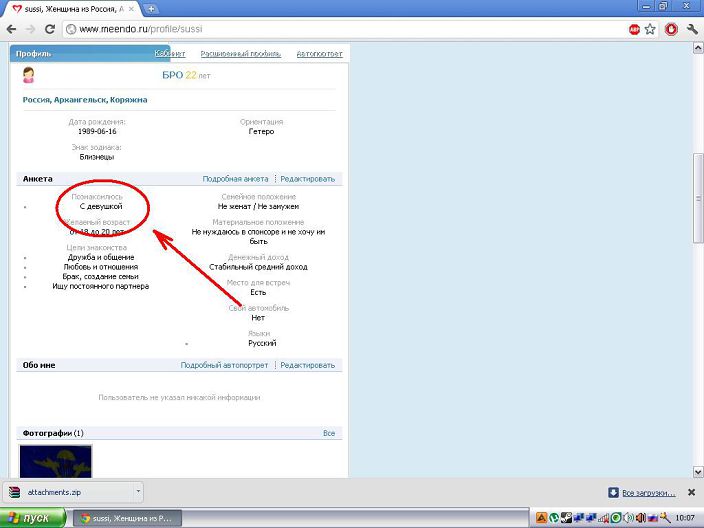Click "Редактировать" next to Анкета
Viewport: 704px width, 528px height.
[x=307, y=179]
